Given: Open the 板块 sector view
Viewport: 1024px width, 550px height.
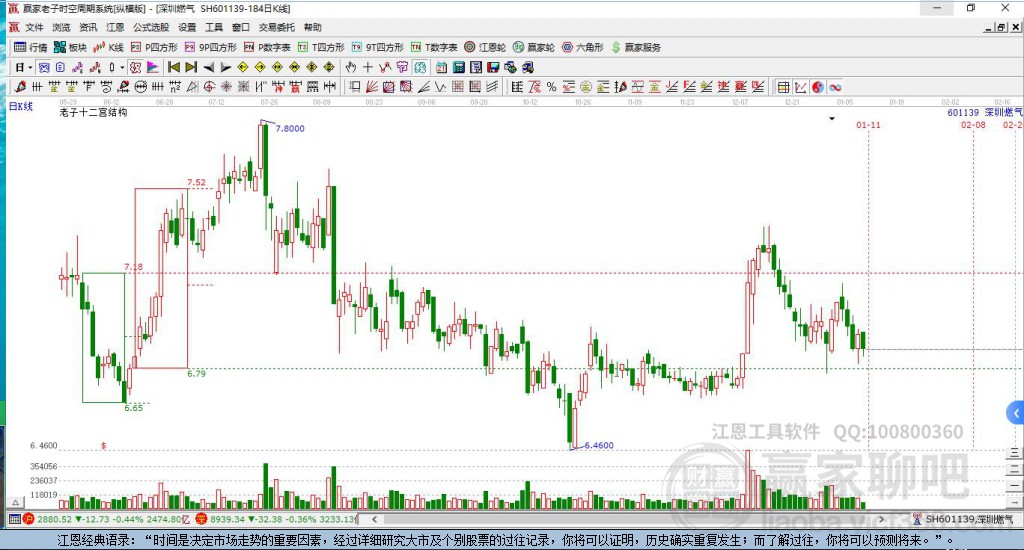Looking at the screenshot, I should (71, 47).
